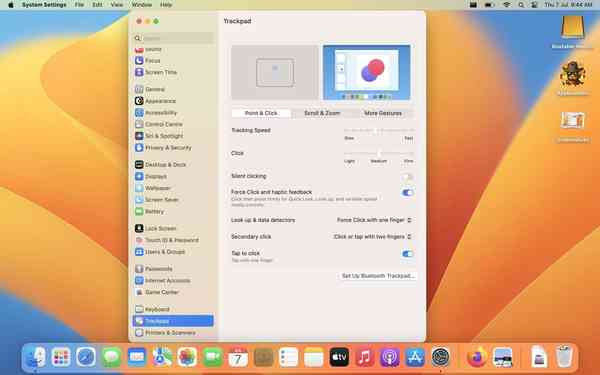Open Secondary click options dropdown
Screen dimensions: 600x375
click(372, 236)
